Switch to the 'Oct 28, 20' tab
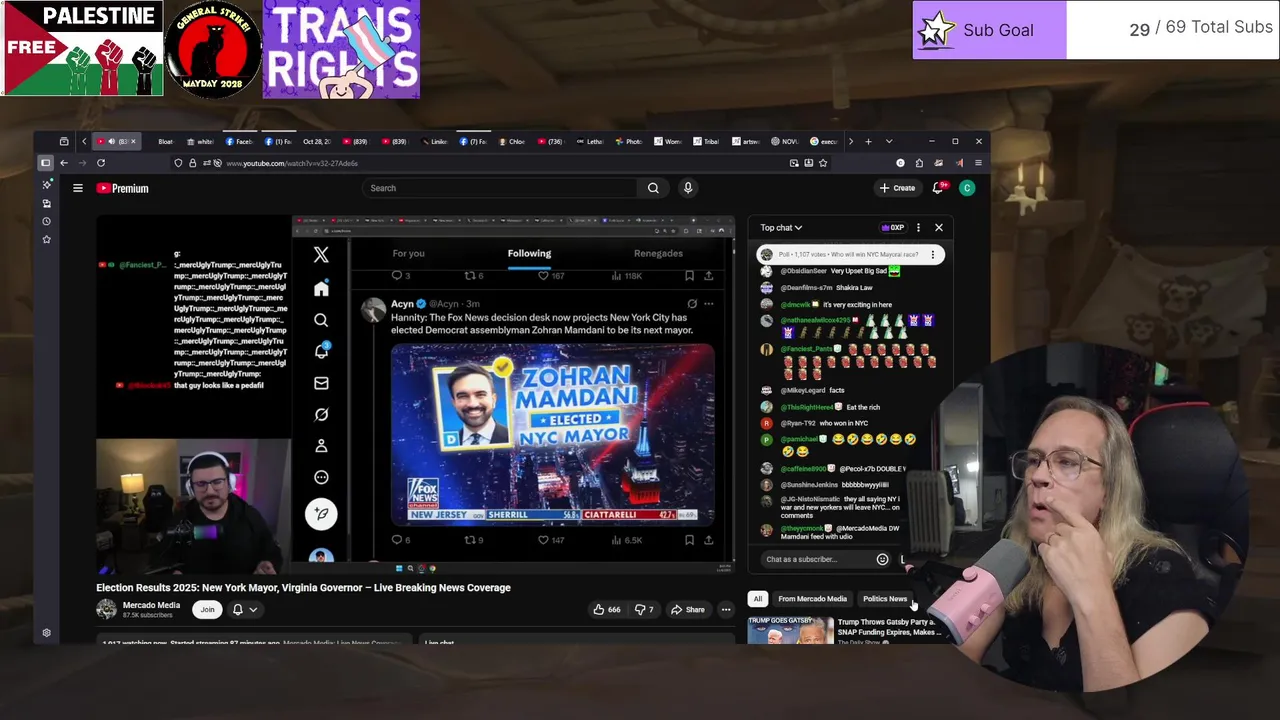This screenshot has height=720, width=1280. (x=315, y=141)
